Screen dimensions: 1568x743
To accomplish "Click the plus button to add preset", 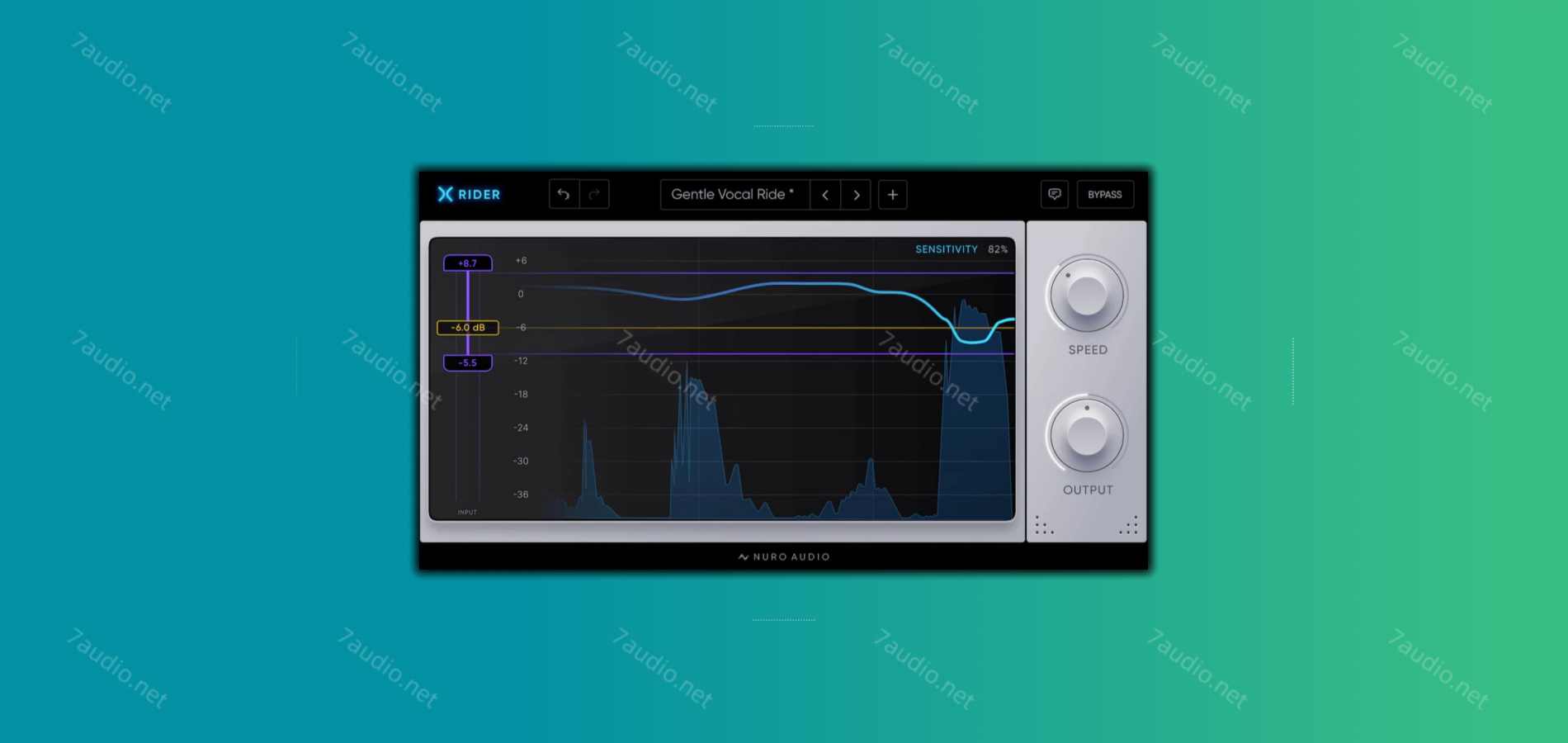I will [x=892, y=195].
